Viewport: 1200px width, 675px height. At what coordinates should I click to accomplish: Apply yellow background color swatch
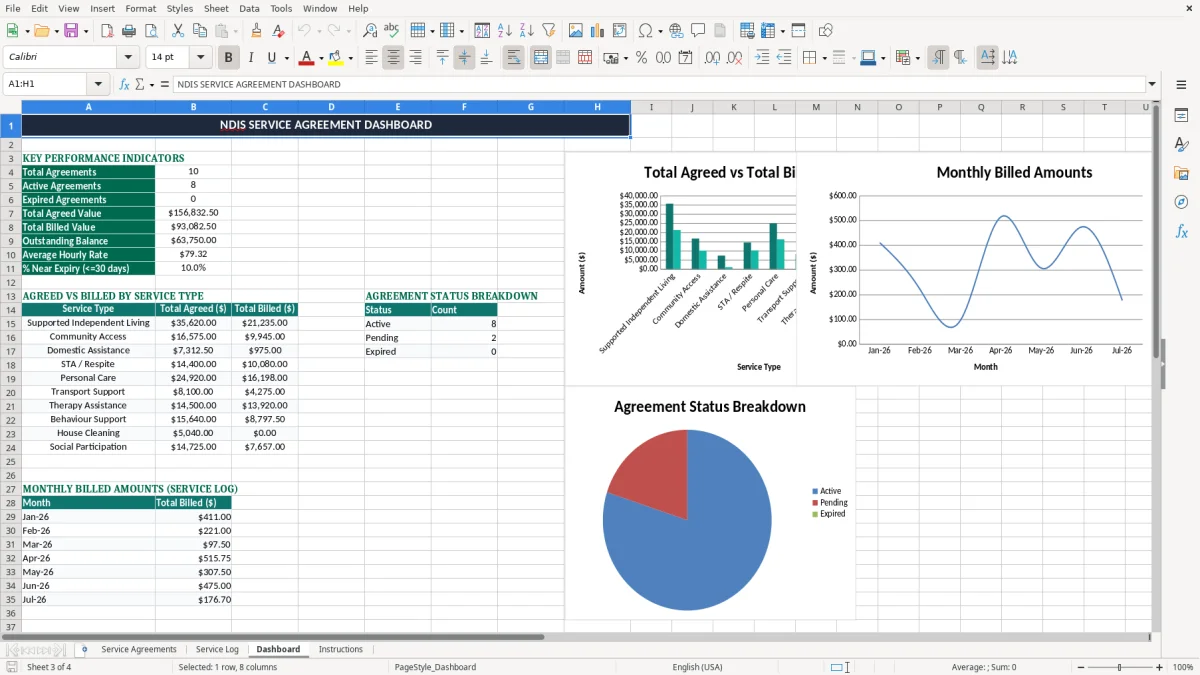click(x=336, y=58)
